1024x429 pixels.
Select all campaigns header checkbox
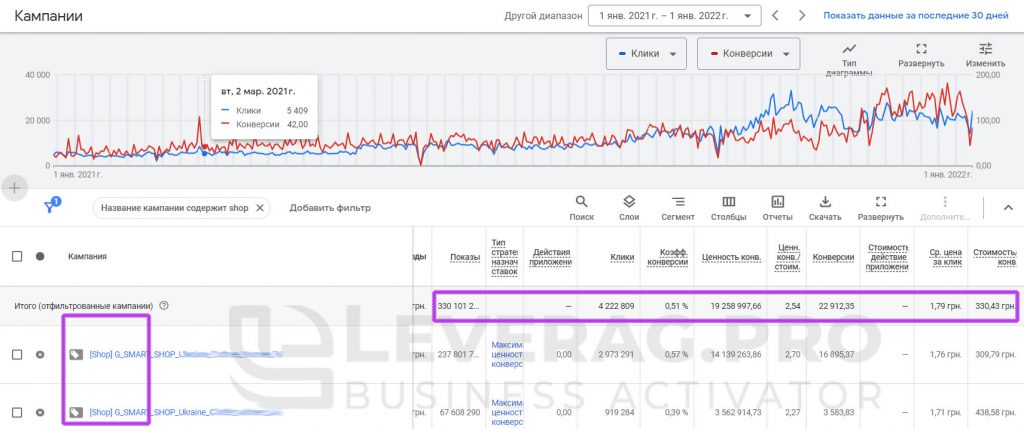17,257
